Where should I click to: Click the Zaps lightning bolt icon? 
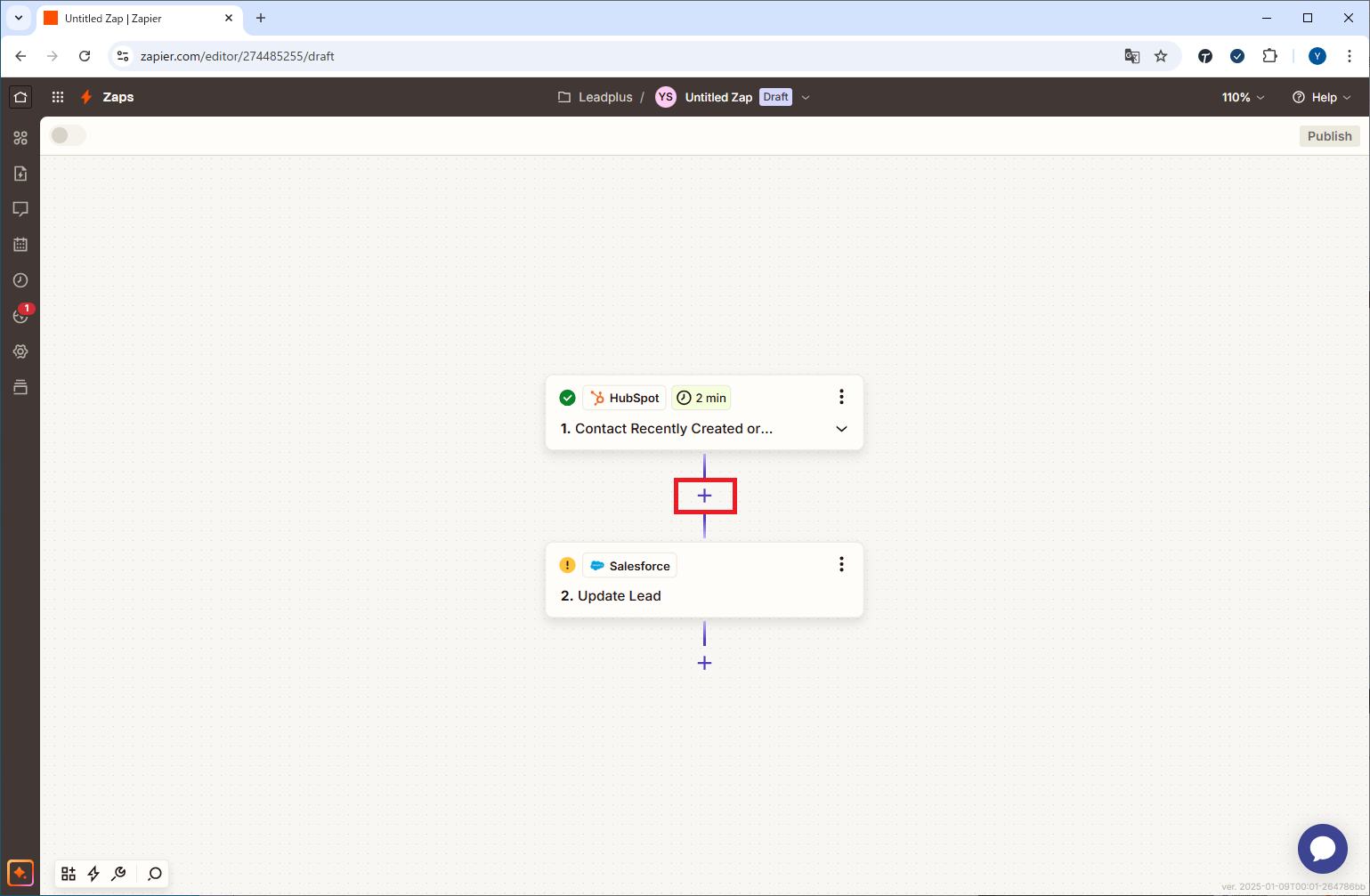point(86,97)
